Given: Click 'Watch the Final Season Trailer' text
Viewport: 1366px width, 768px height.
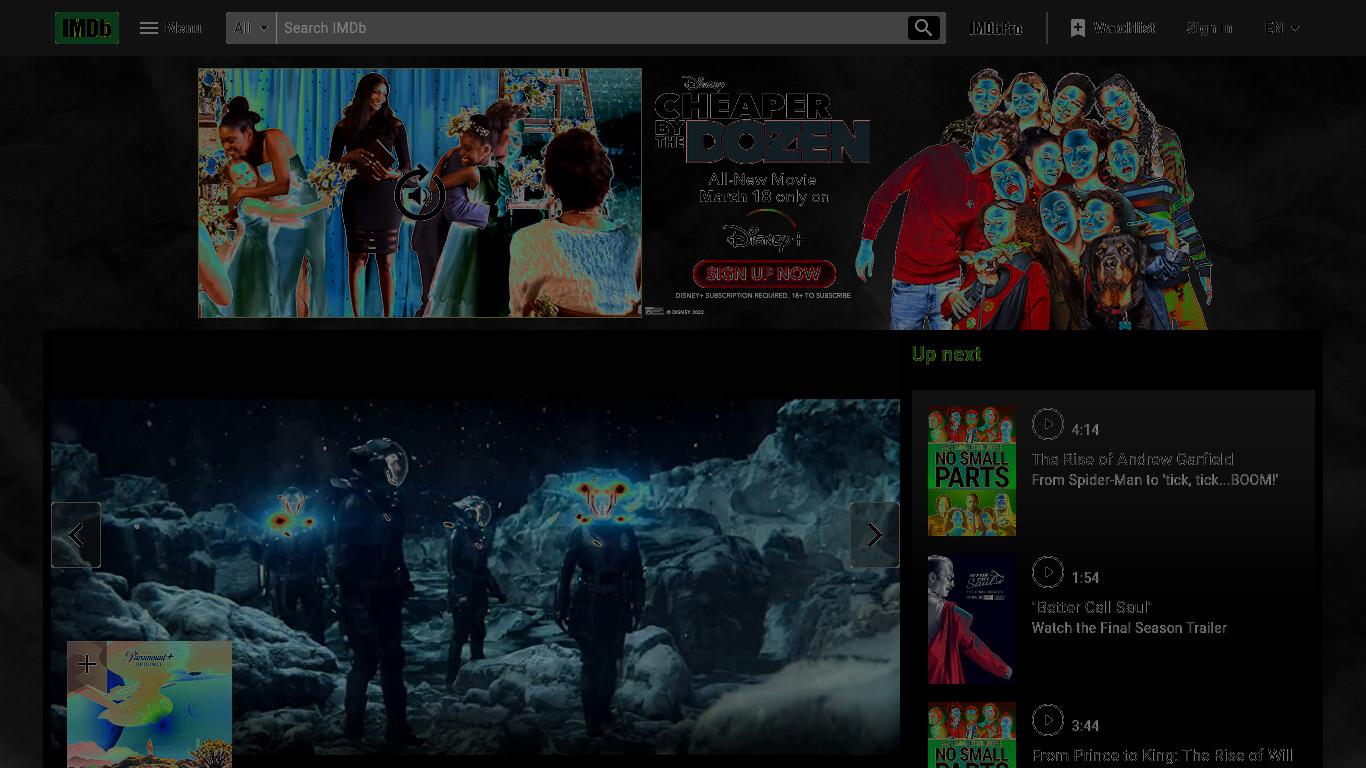Looking at the screenshot, I should click(1129, 628).
